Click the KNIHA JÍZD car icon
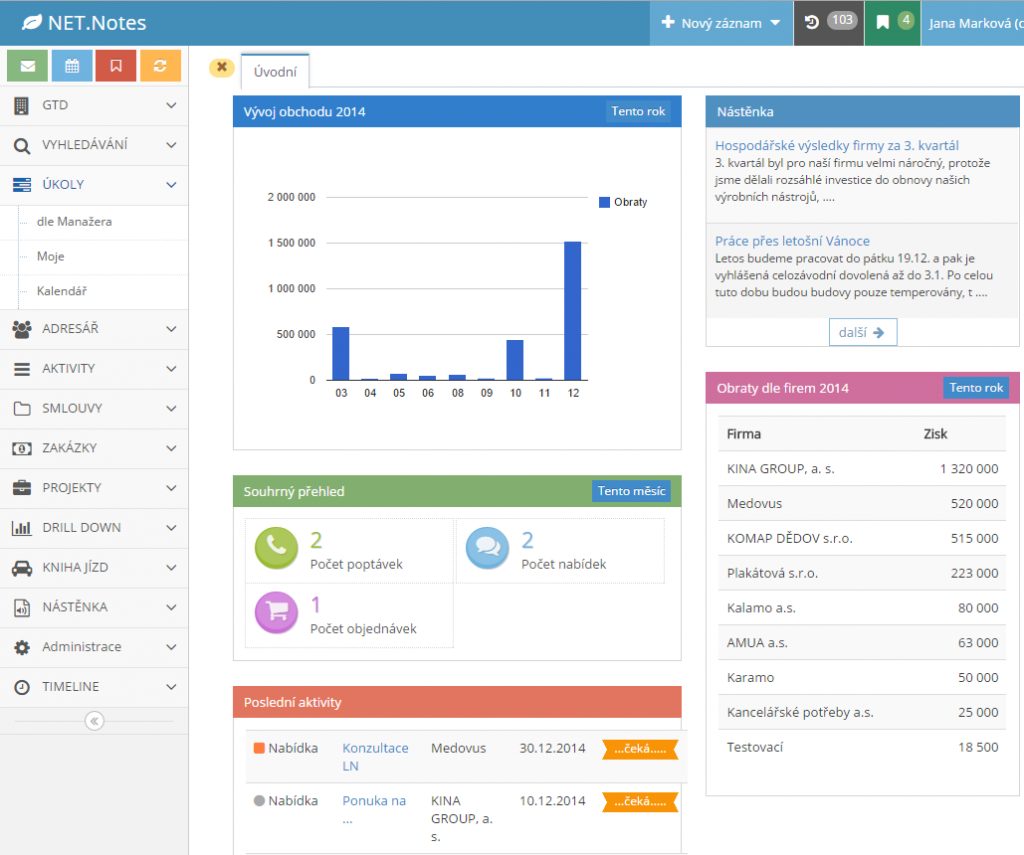Screen dimensions: 1024x855 coord(22,568)
